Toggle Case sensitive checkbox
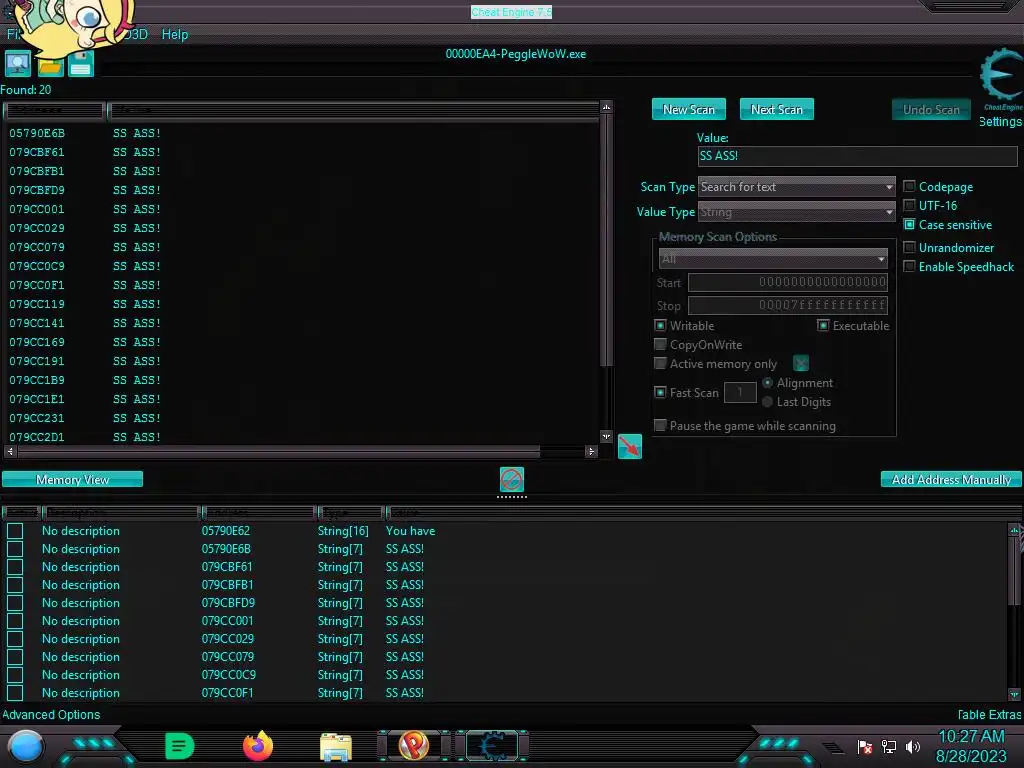 pos(909,225)
